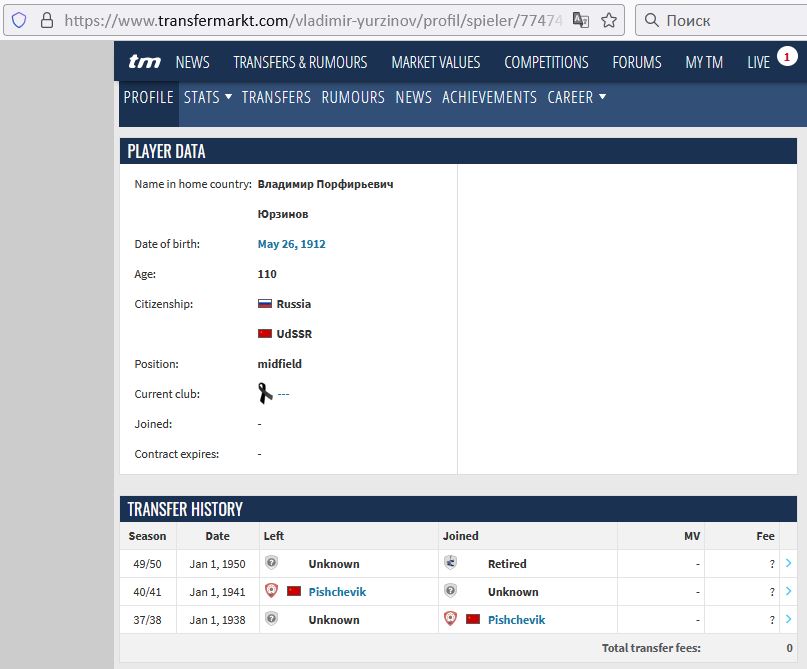Screen dimensions: 807x669
Task: Click the shield tracking protection icon
Action: click(x=19, y=20)
